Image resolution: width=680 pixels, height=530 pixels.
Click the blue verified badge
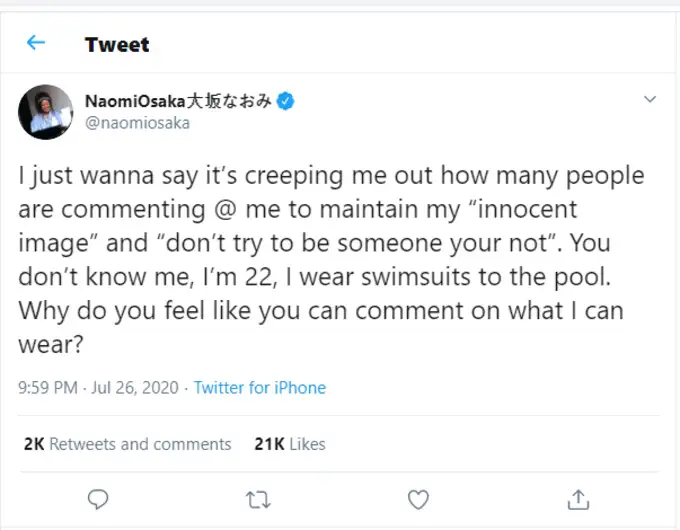285,101
